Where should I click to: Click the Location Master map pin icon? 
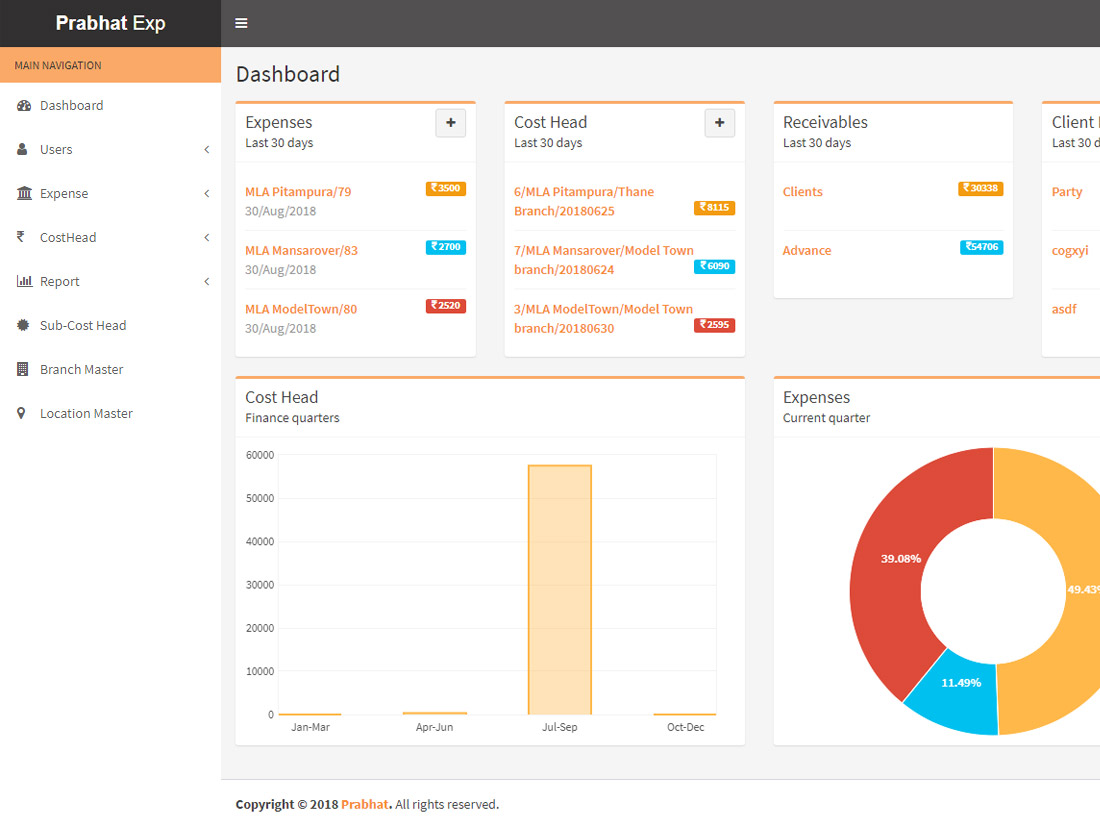click(21, 414)
